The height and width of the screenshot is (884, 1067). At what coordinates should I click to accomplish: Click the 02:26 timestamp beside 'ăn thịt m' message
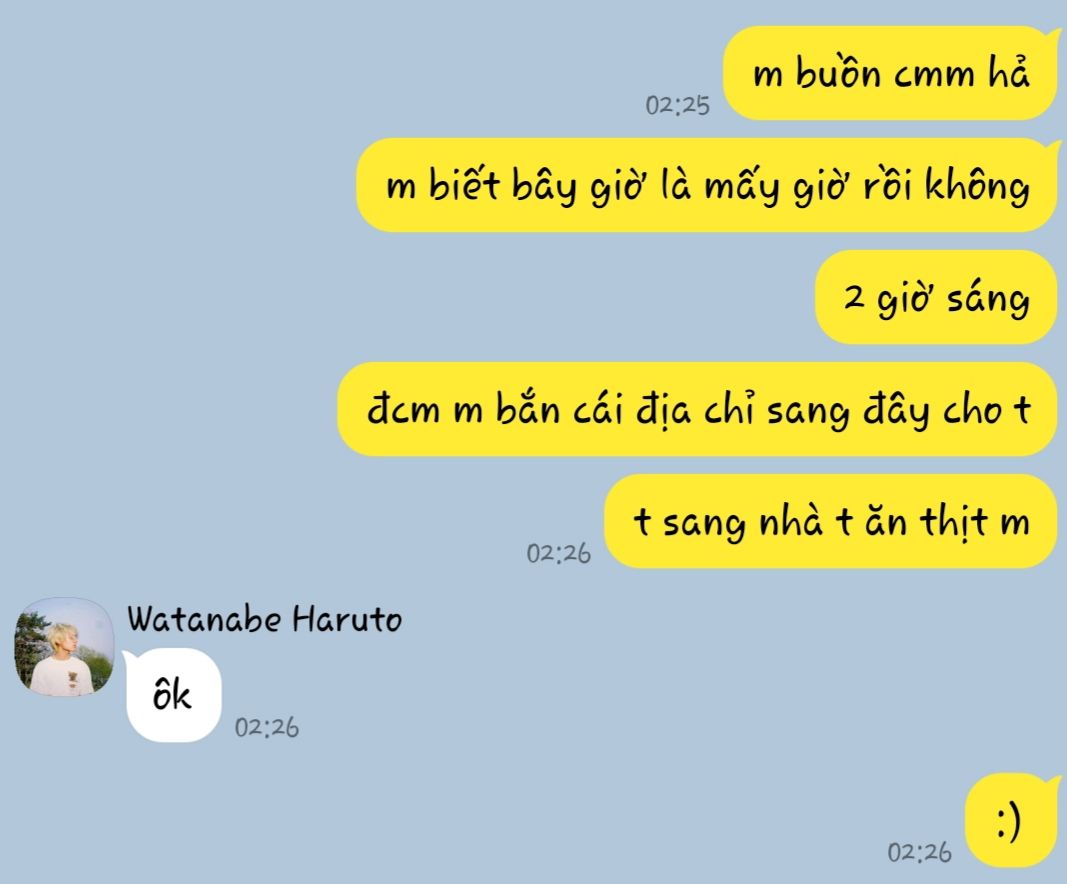click(x=559, y=553)
